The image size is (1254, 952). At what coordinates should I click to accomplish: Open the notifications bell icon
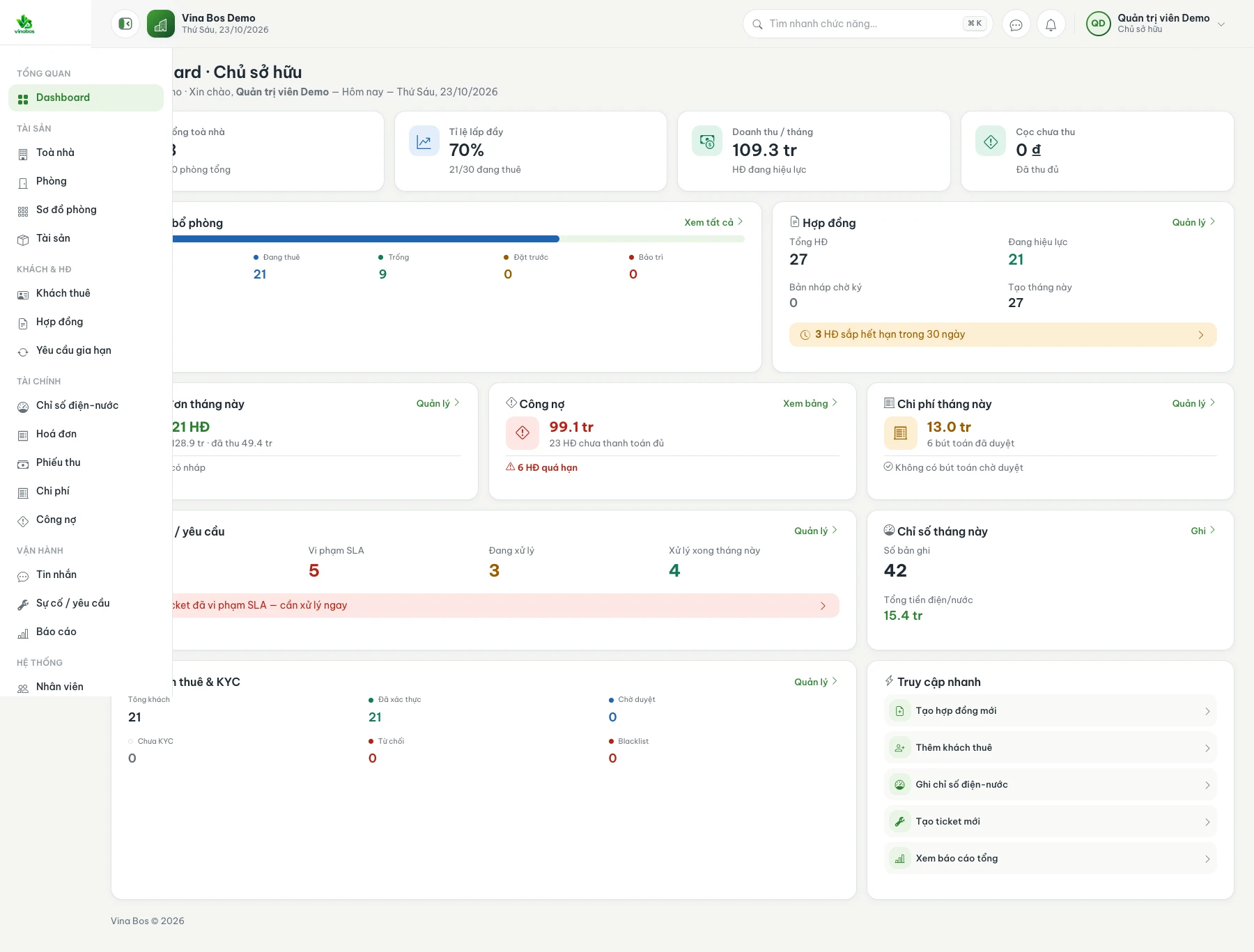[1051, 24]
